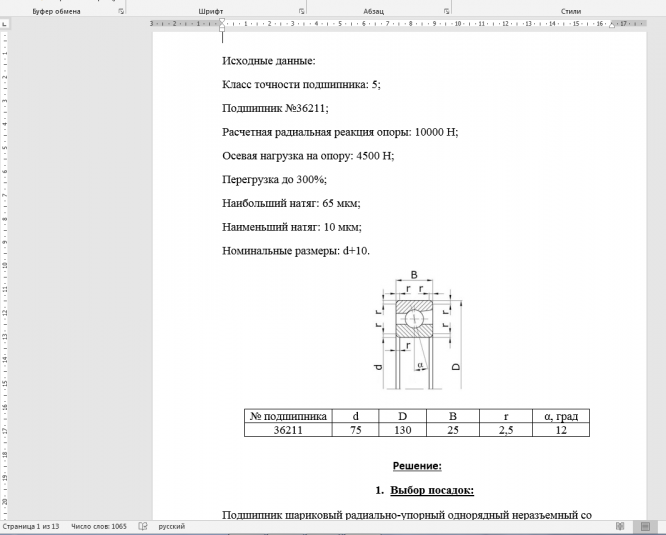
Task: Select the bearing diagram image
Action: (417, 333)
